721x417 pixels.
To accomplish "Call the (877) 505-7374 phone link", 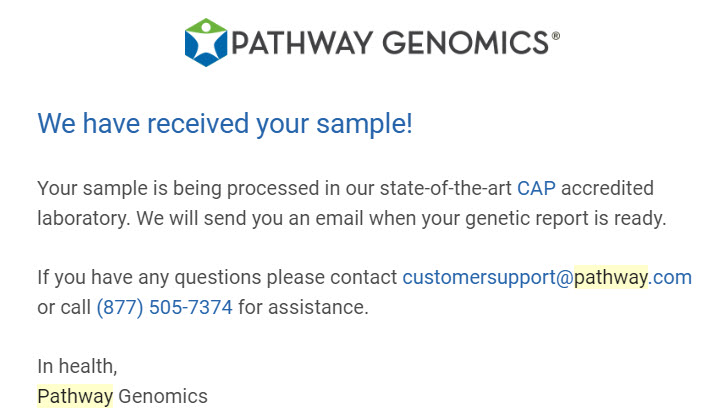I will (x=164, y=307).
